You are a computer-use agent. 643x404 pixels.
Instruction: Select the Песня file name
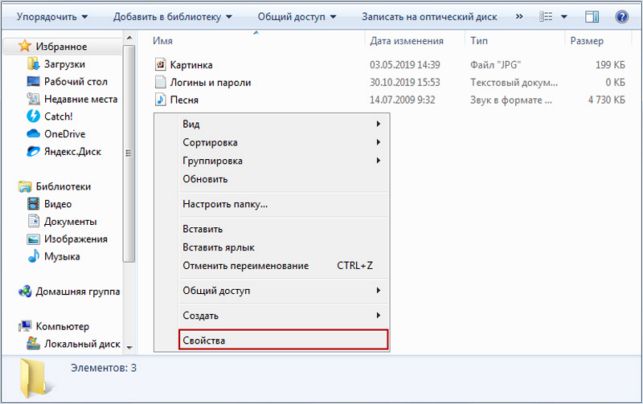click(184, 100)
